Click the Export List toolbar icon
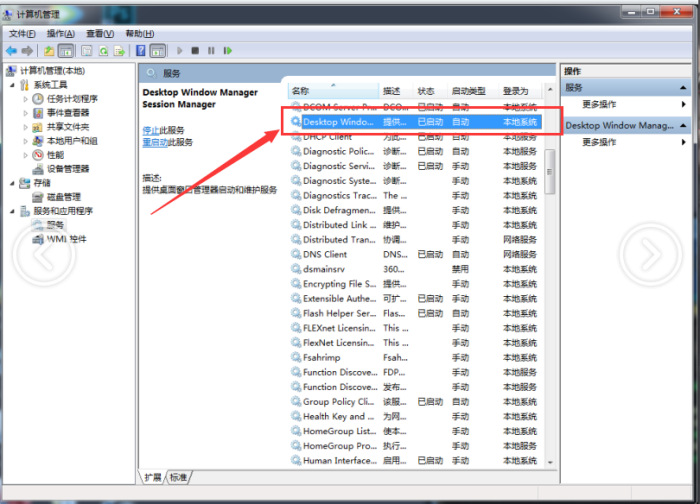This screenshot has width=700, height=504. [120, 50]
